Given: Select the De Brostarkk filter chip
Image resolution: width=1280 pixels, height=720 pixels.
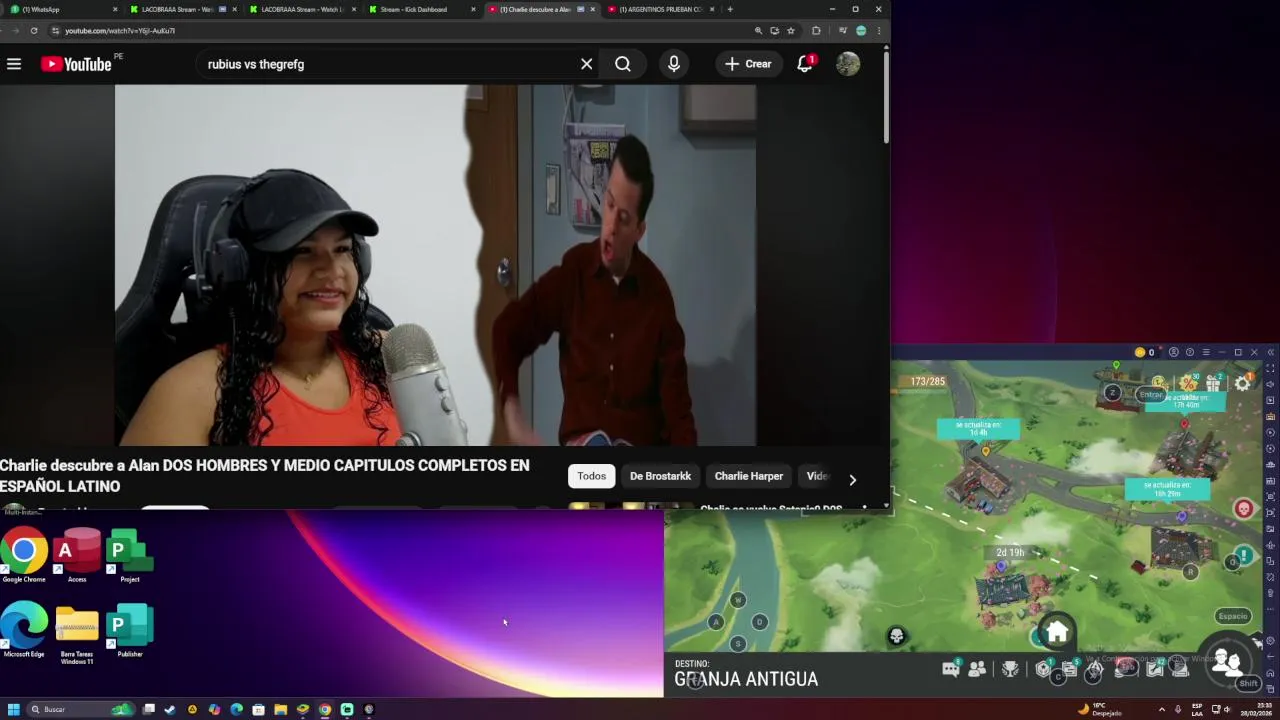Looking at the screenshot, I should [x=660, y=476].
